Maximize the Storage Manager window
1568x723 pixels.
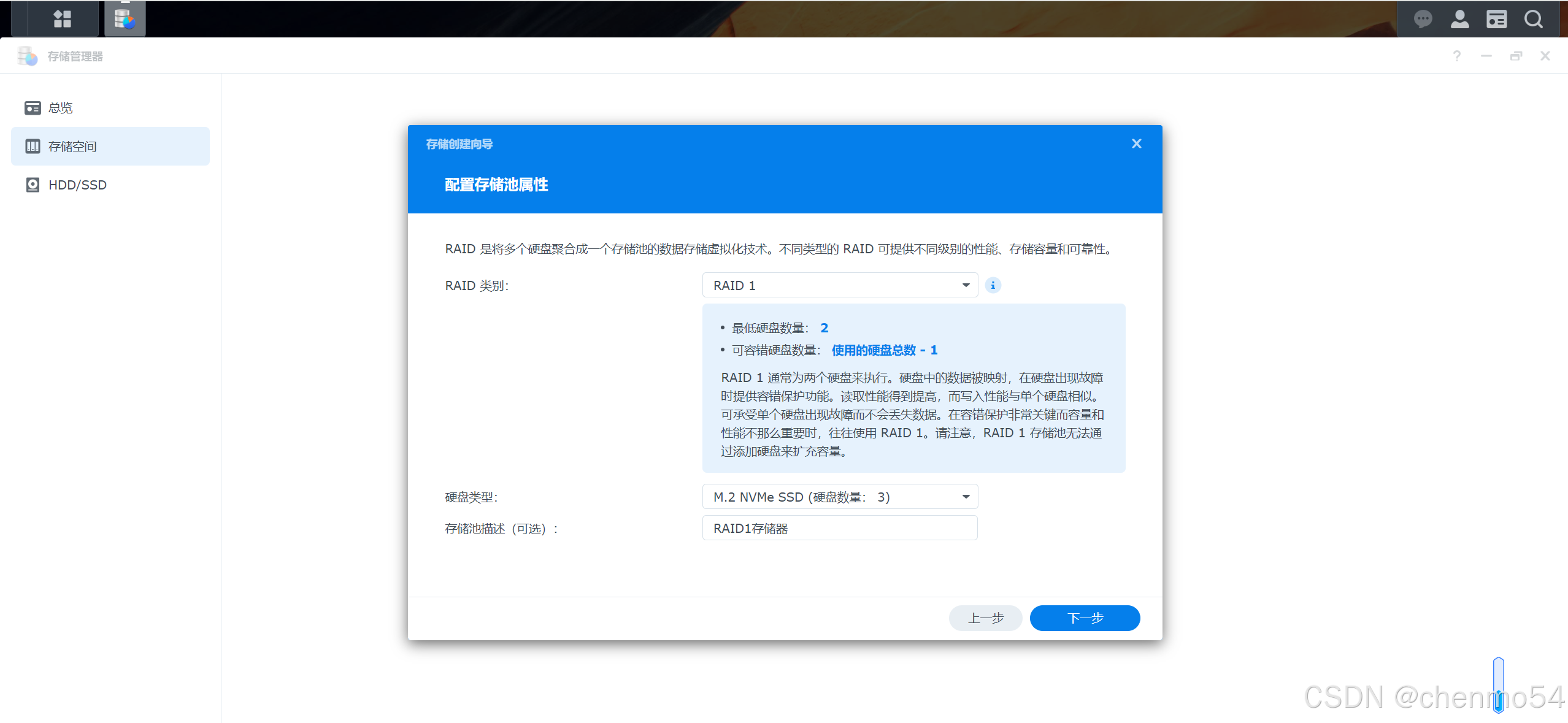1516,56
